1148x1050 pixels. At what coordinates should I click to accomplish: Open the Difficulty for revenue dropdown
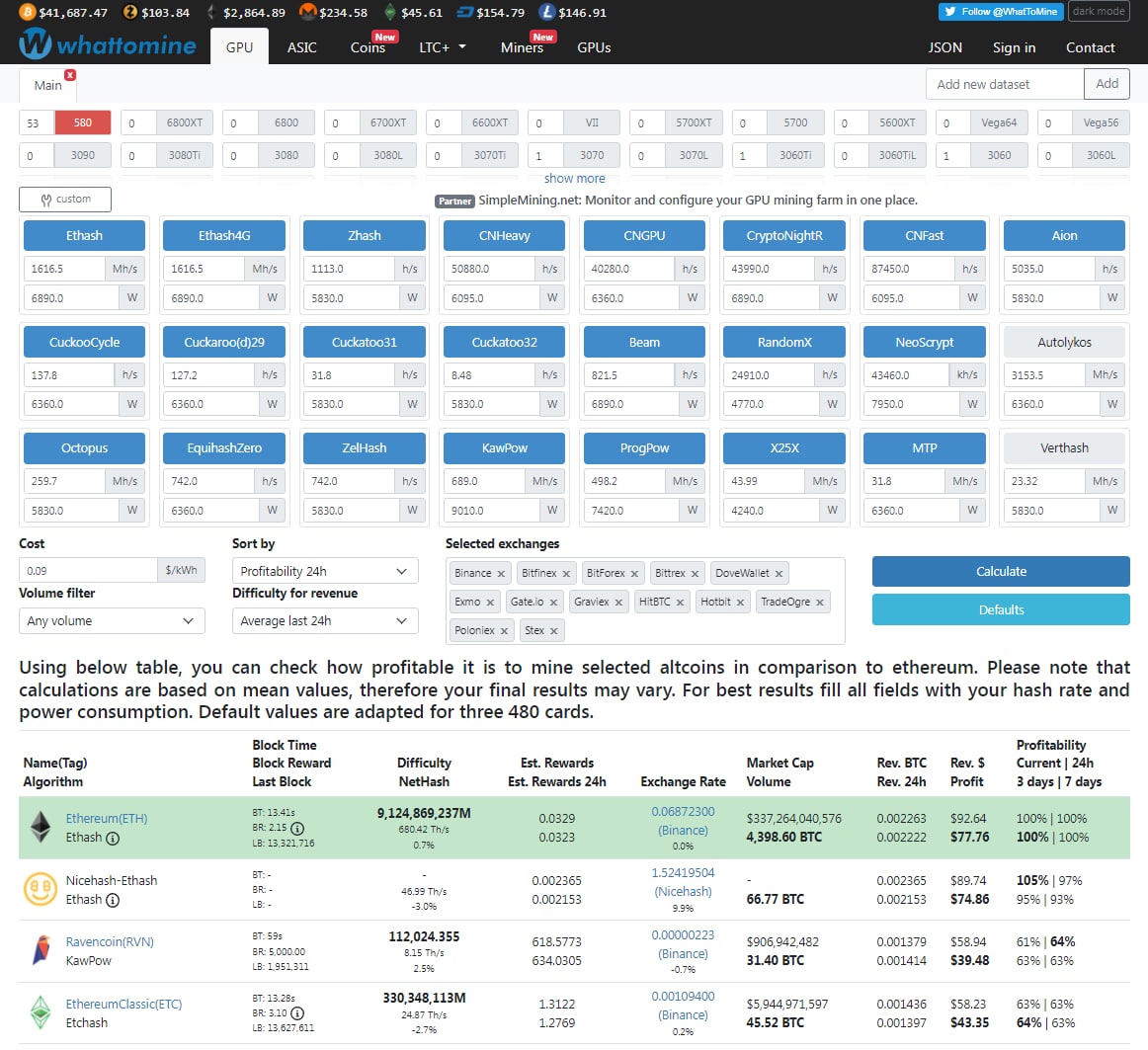[325, 621]
